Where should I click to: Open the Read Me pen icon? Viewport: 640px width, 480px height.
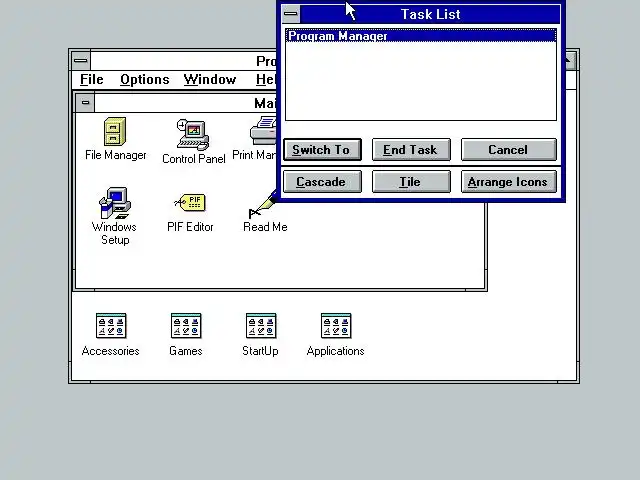tap(263, 204)
